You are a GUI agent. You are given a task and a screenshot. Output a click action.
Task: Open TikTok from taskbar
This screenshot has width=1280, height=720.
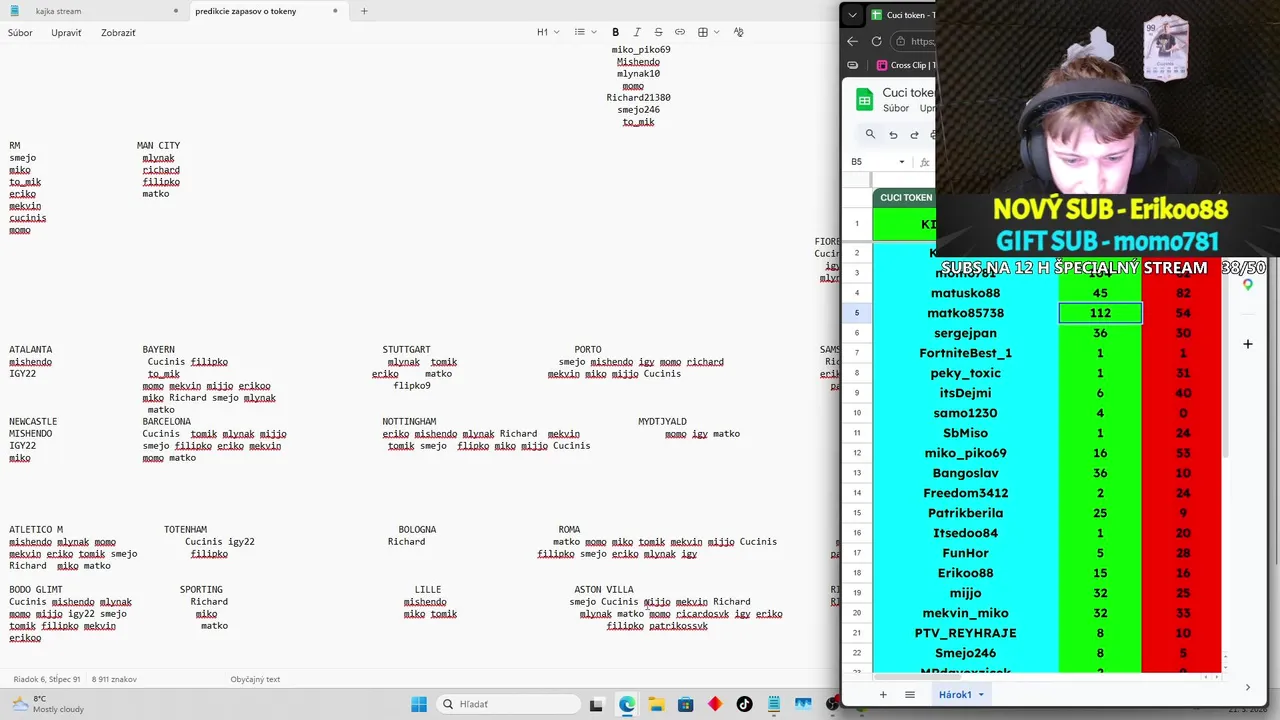click(x=744, y=704)
